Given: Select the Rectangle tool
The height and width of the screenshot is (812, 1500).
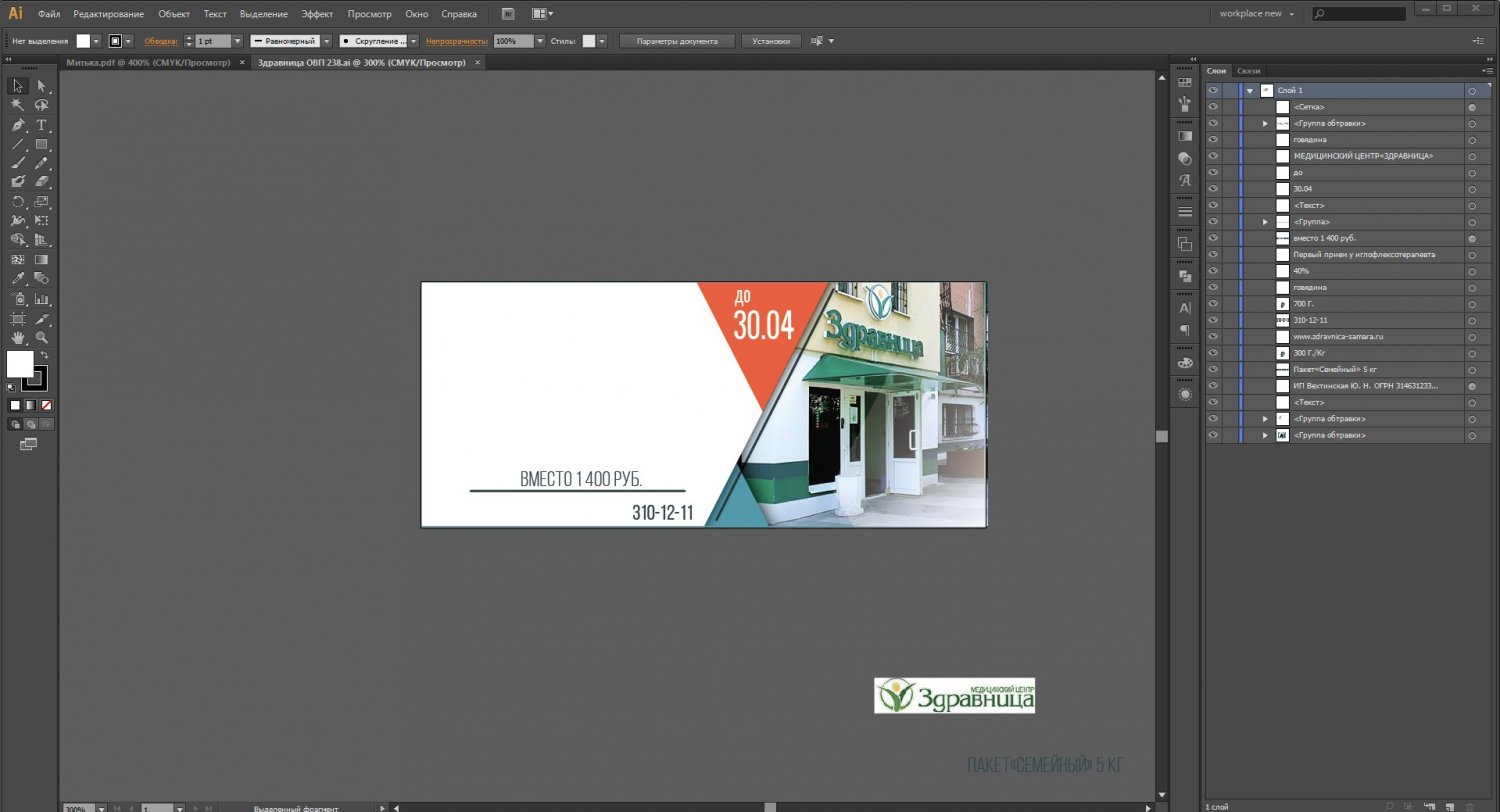Looking at the screenshot, I should tap(42, 144).
